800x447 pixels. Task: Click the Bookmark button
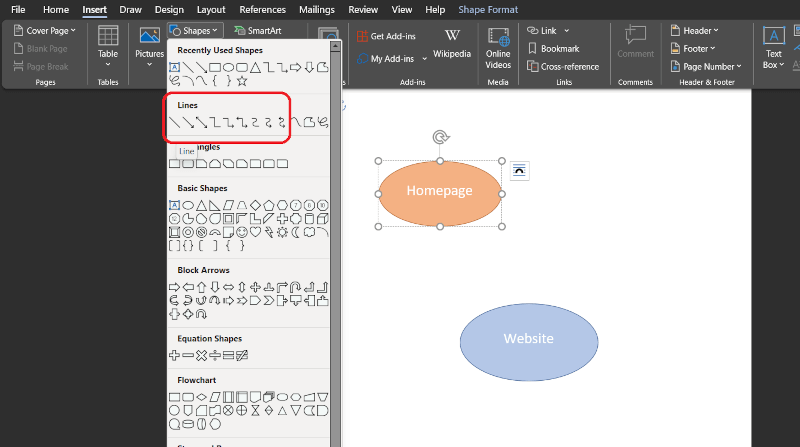tap(559, 48)
